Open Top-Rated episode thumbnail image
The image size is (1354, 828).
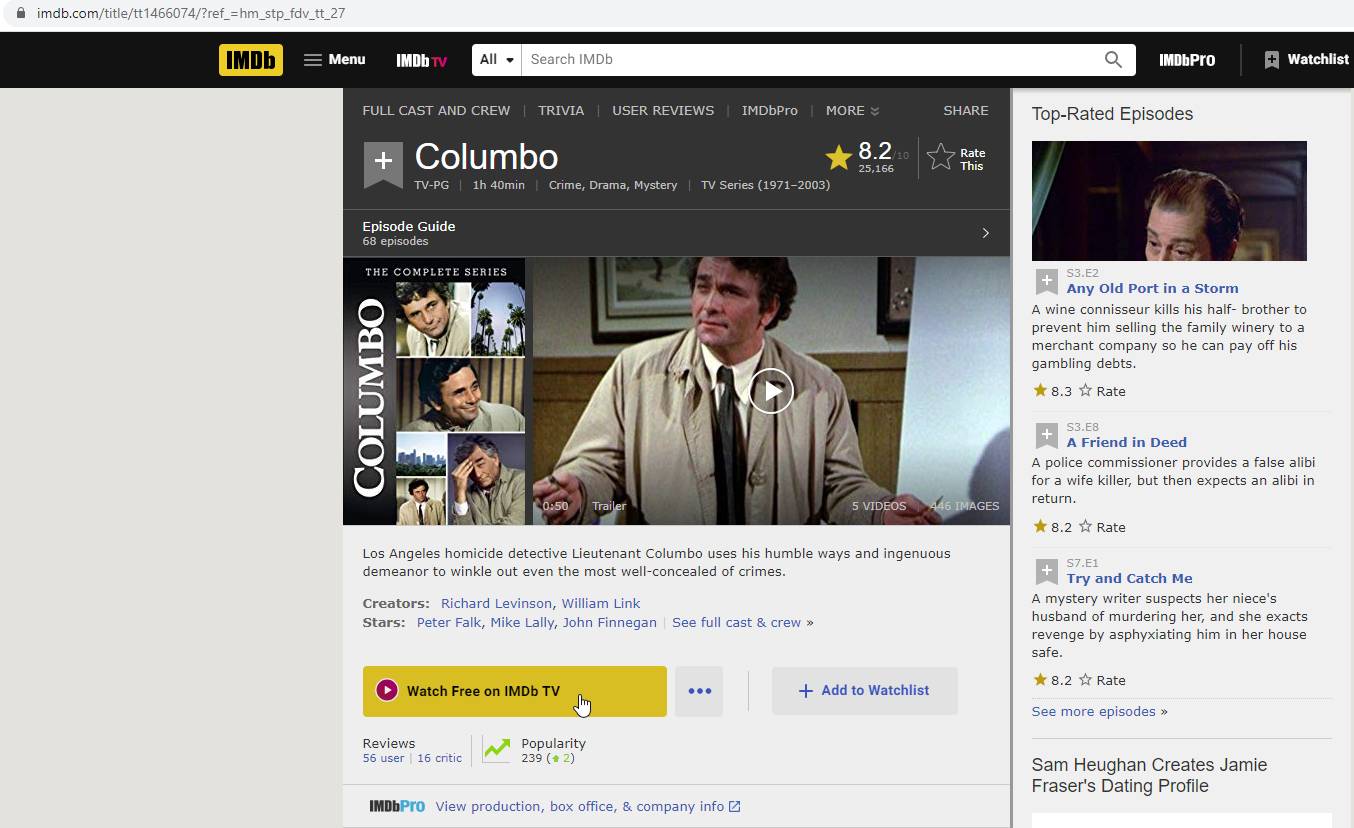(x=1169, y=201)
